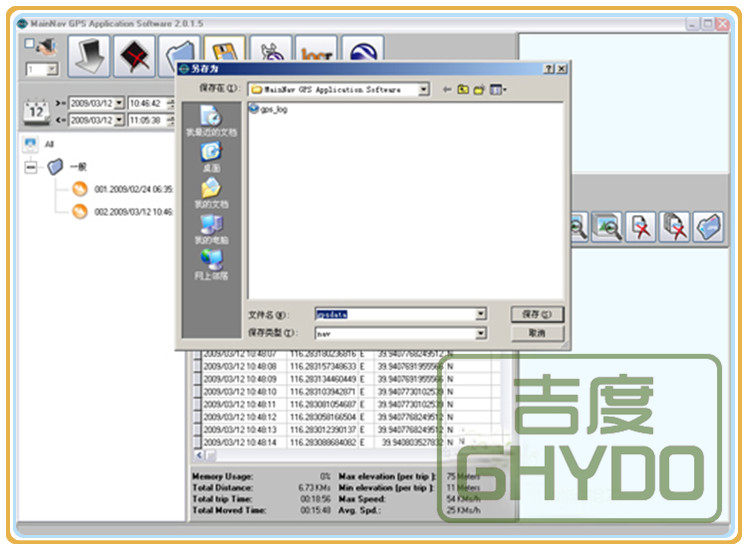
Task: Click the Google Earth globe toolbar icon
Action: tap(363, 48)
